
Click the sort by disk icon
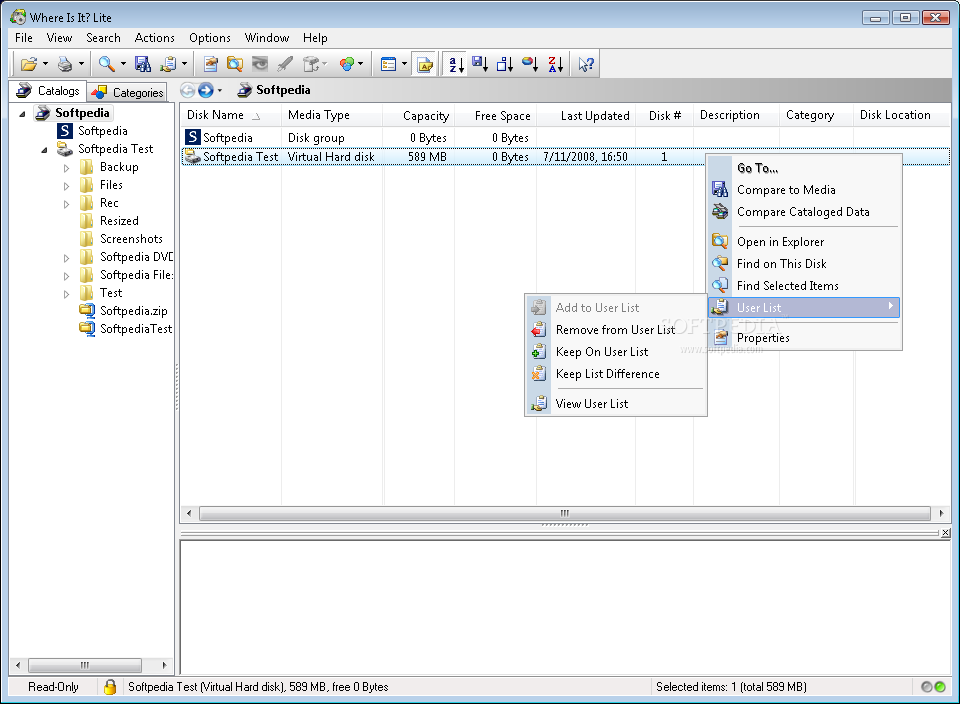click(x=480, y=64)
